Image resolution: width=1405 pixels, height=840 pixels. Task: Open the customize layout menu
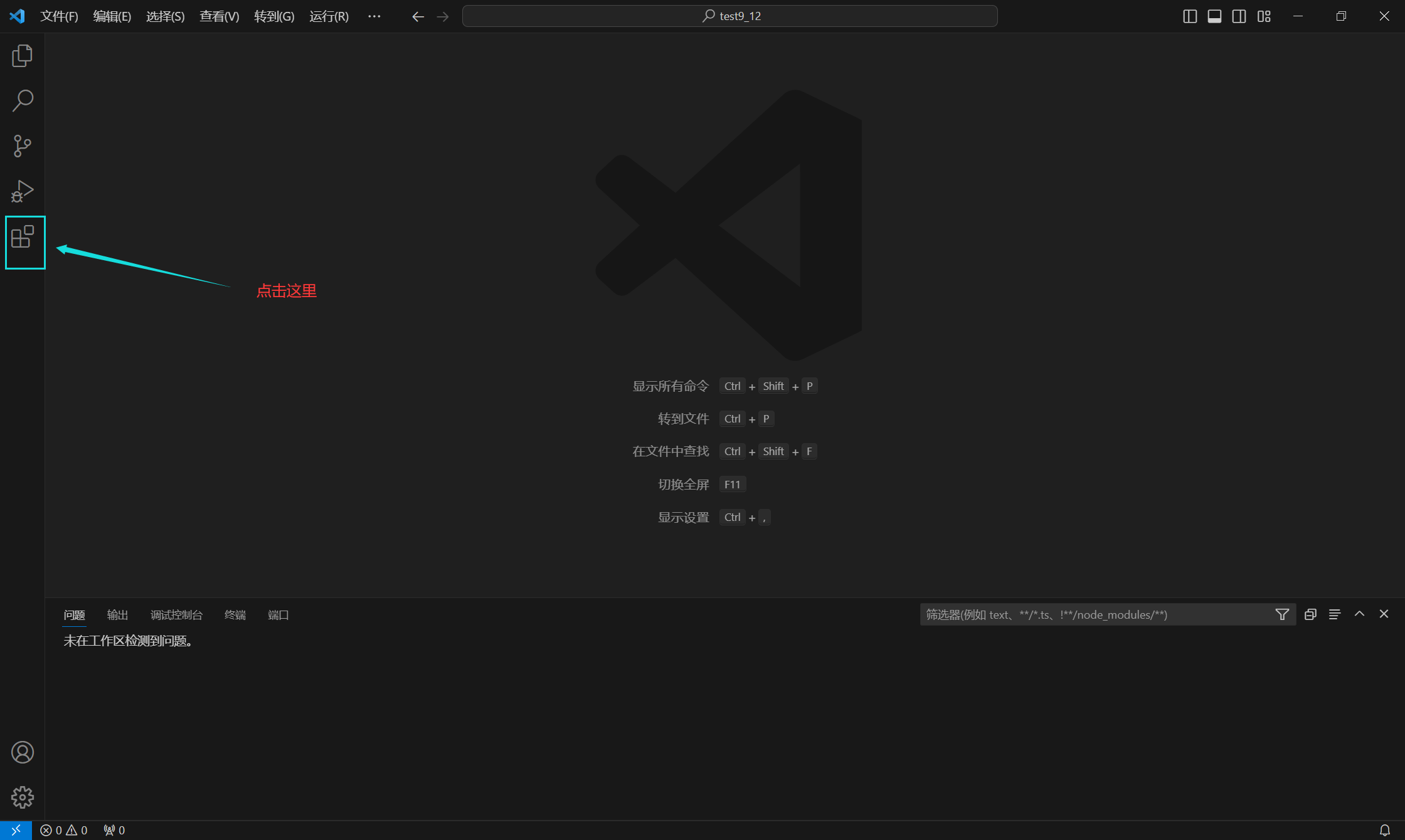coord(1264,16)
